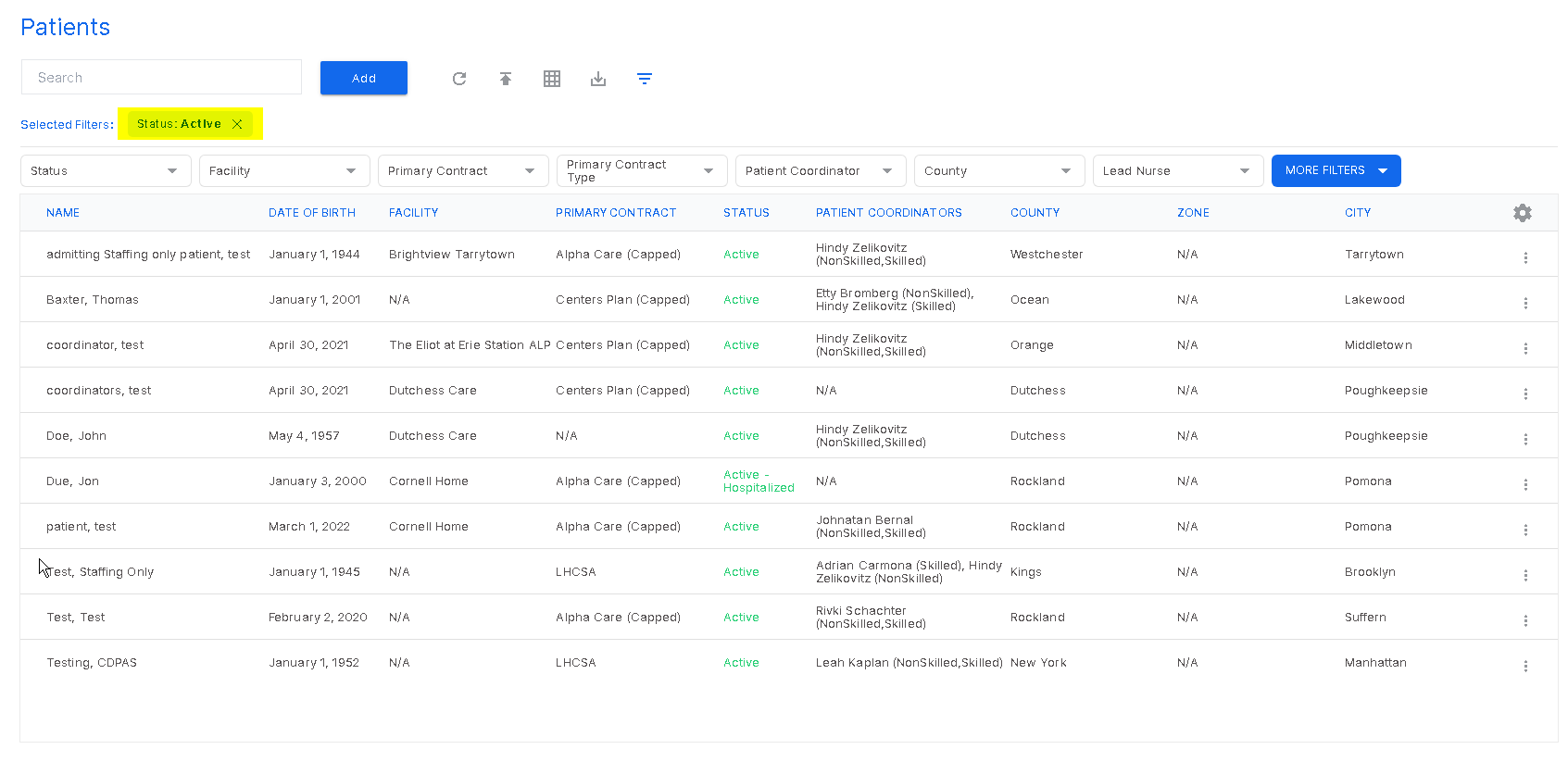Select patient name Doe, John

[x=76, y=436]
